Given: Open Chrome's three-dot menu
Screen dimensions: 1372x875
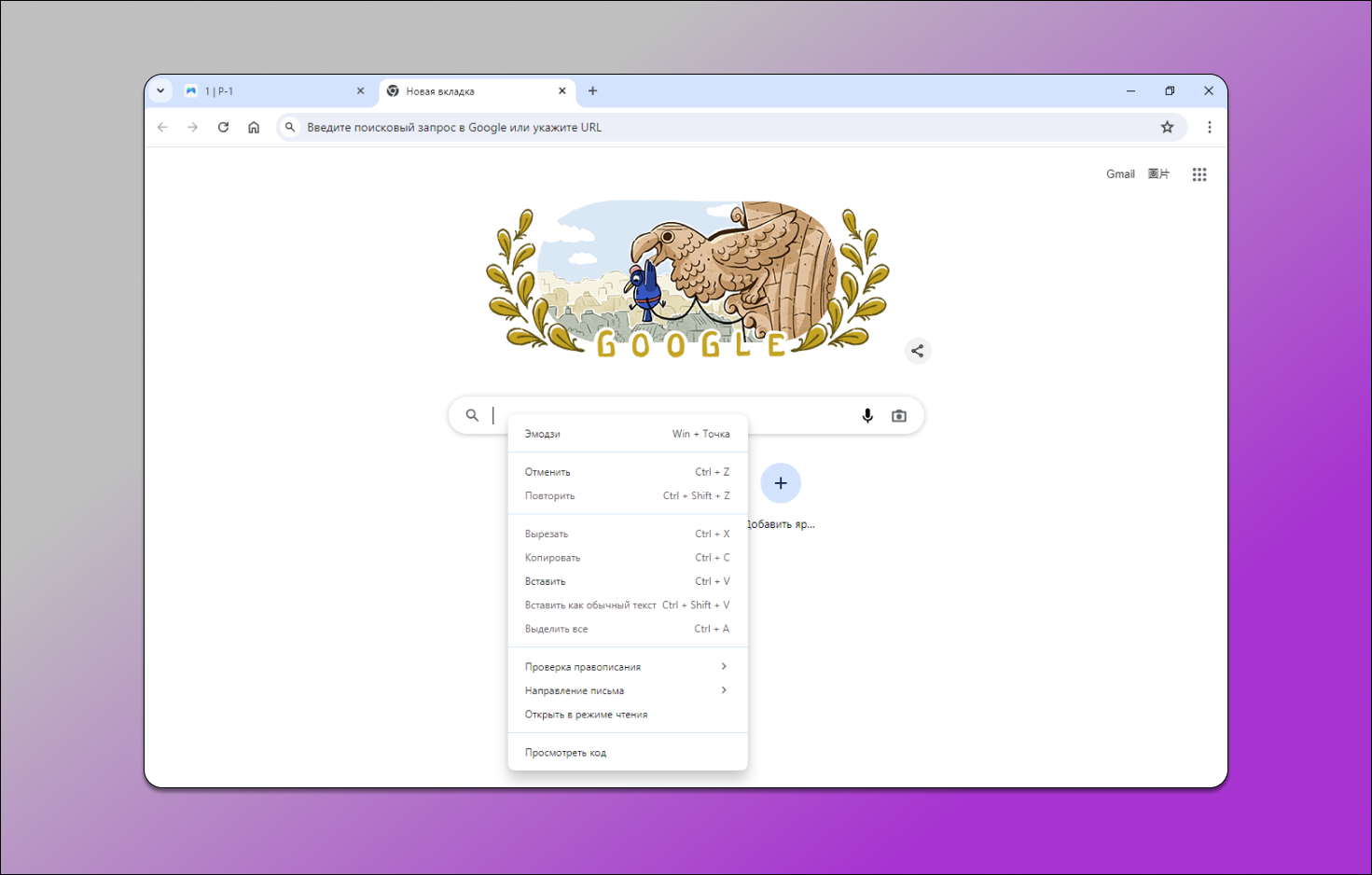Looking at the screenshot, I should coord(1209,127).
